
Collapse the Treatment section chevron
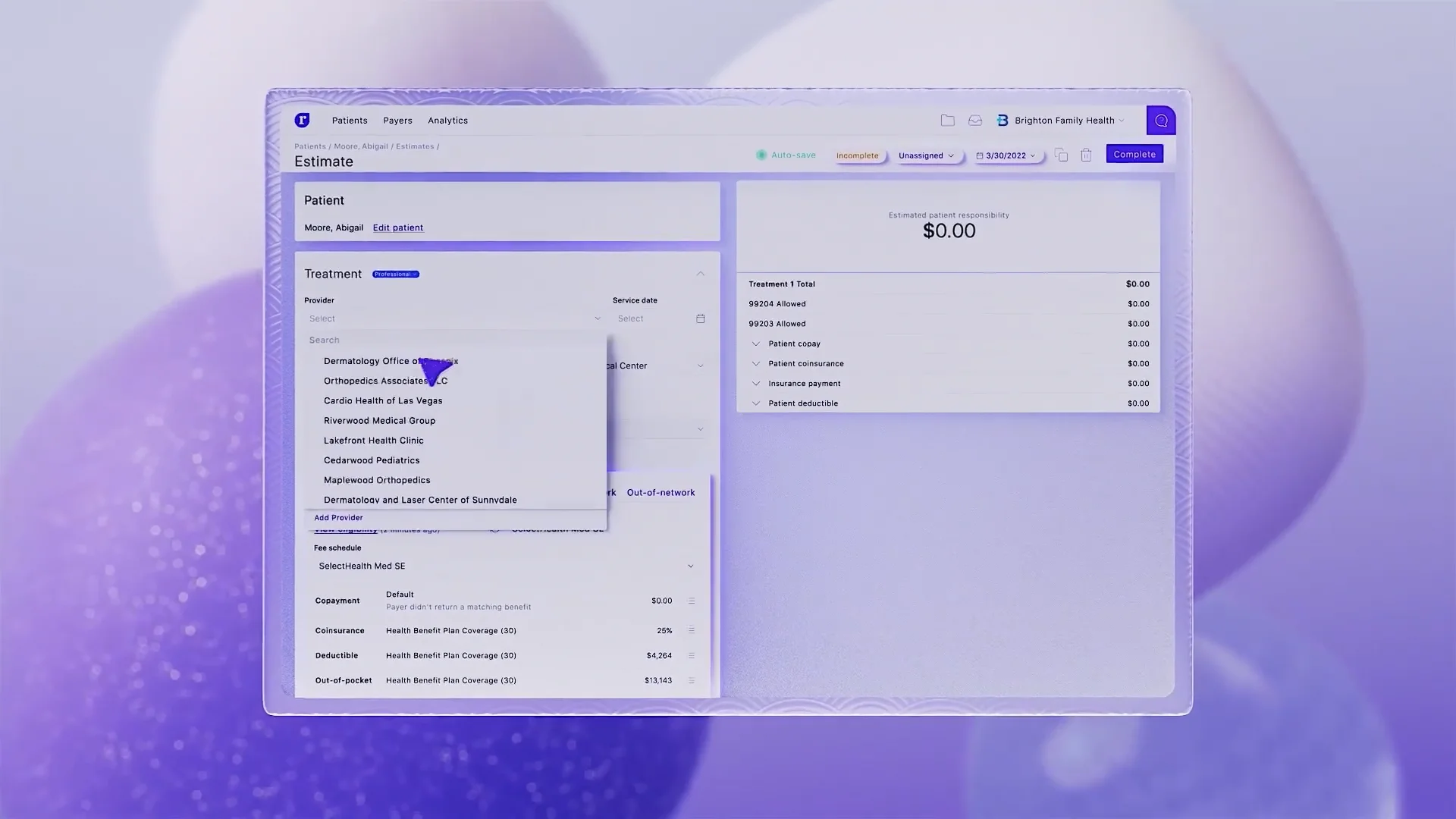click(700, 274)
